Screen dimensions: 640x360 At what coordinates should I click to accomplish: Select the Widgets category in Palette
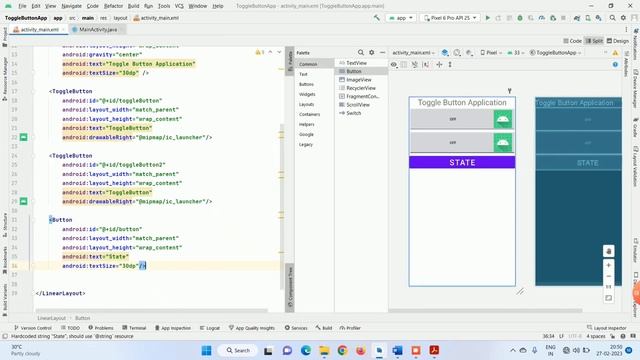307,94
